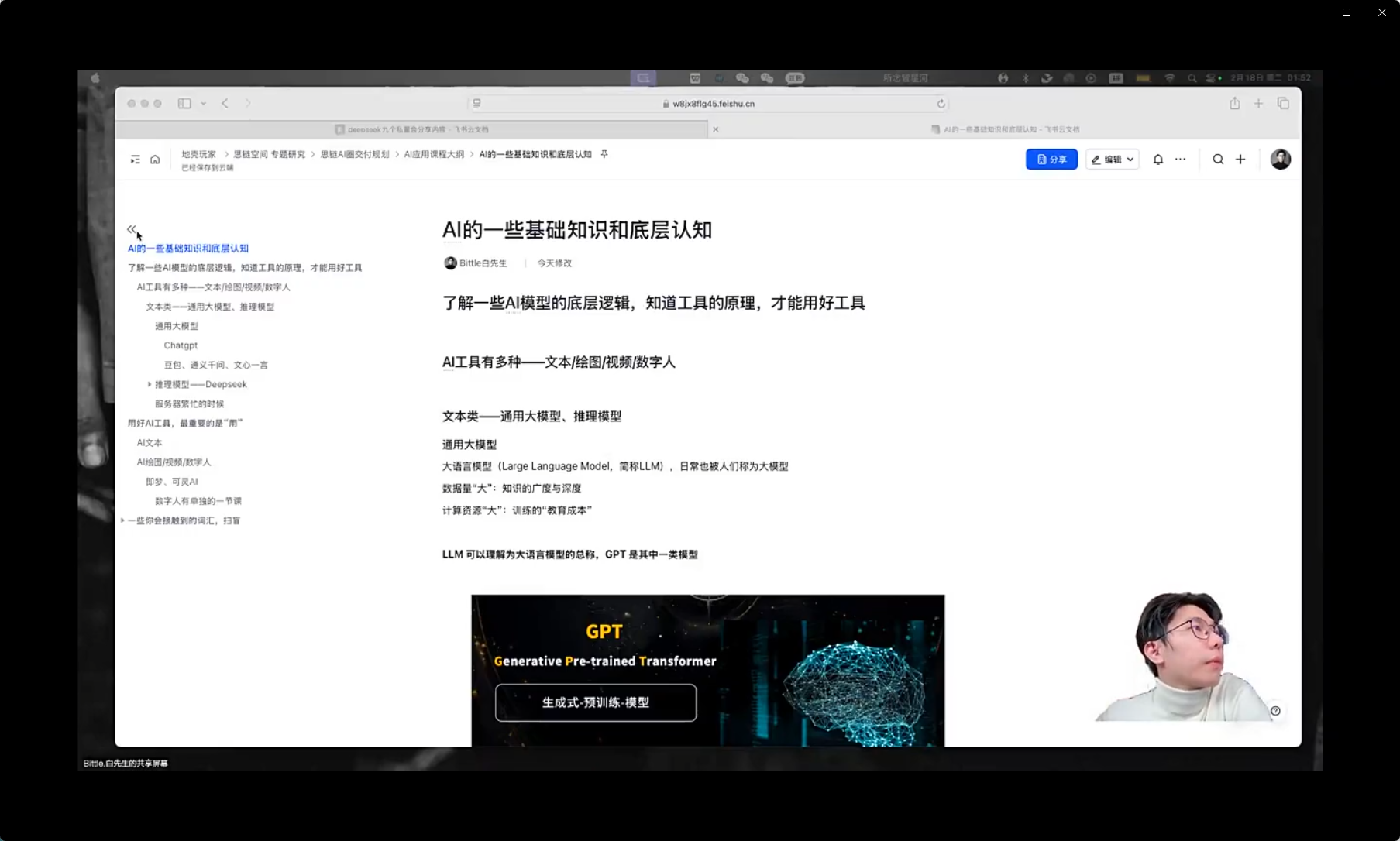Click the home icon in Feishu header
Viewport: 1400px width, 841px height.
[x=155, y=160]
